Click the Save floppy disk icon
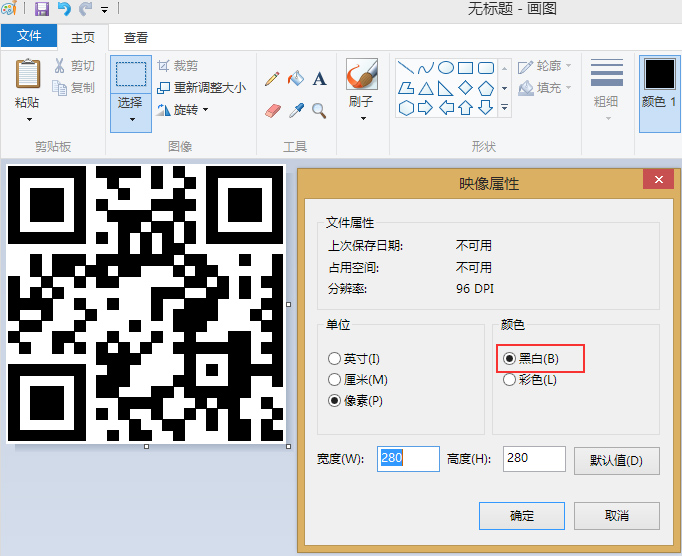This screenshot has width=682, height=556. pos(42,8)
